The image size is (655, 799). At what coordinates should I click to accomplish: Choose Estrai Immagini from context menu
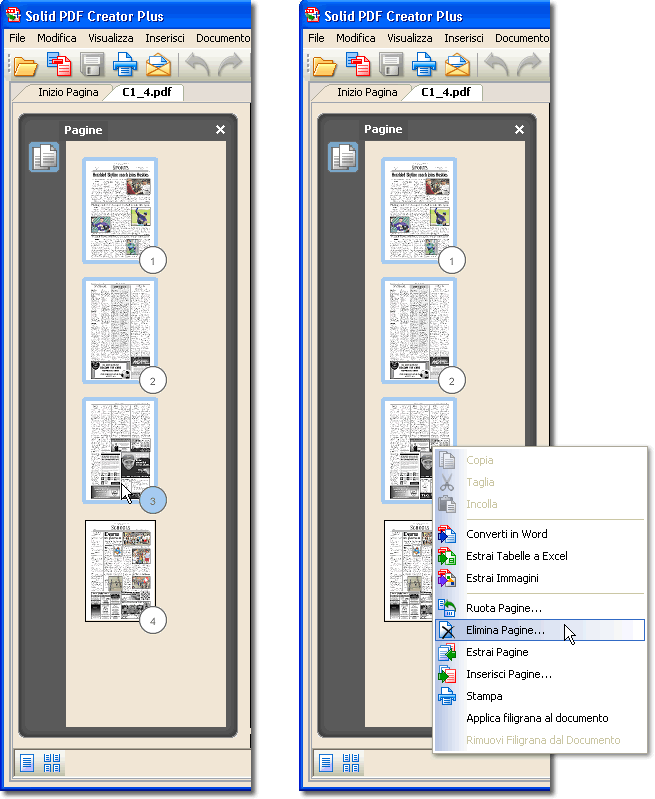540,578
